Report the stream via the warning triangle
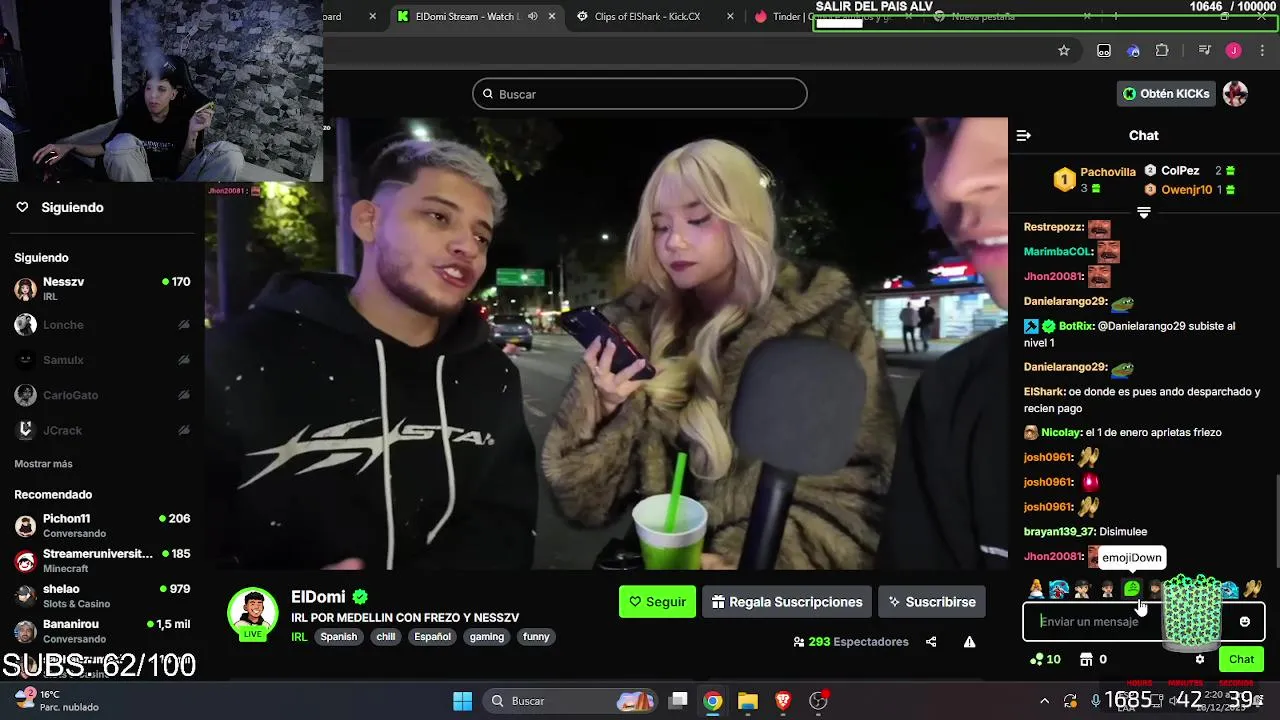This screenshot has height=720, width=1280. [x=969, y=642]
